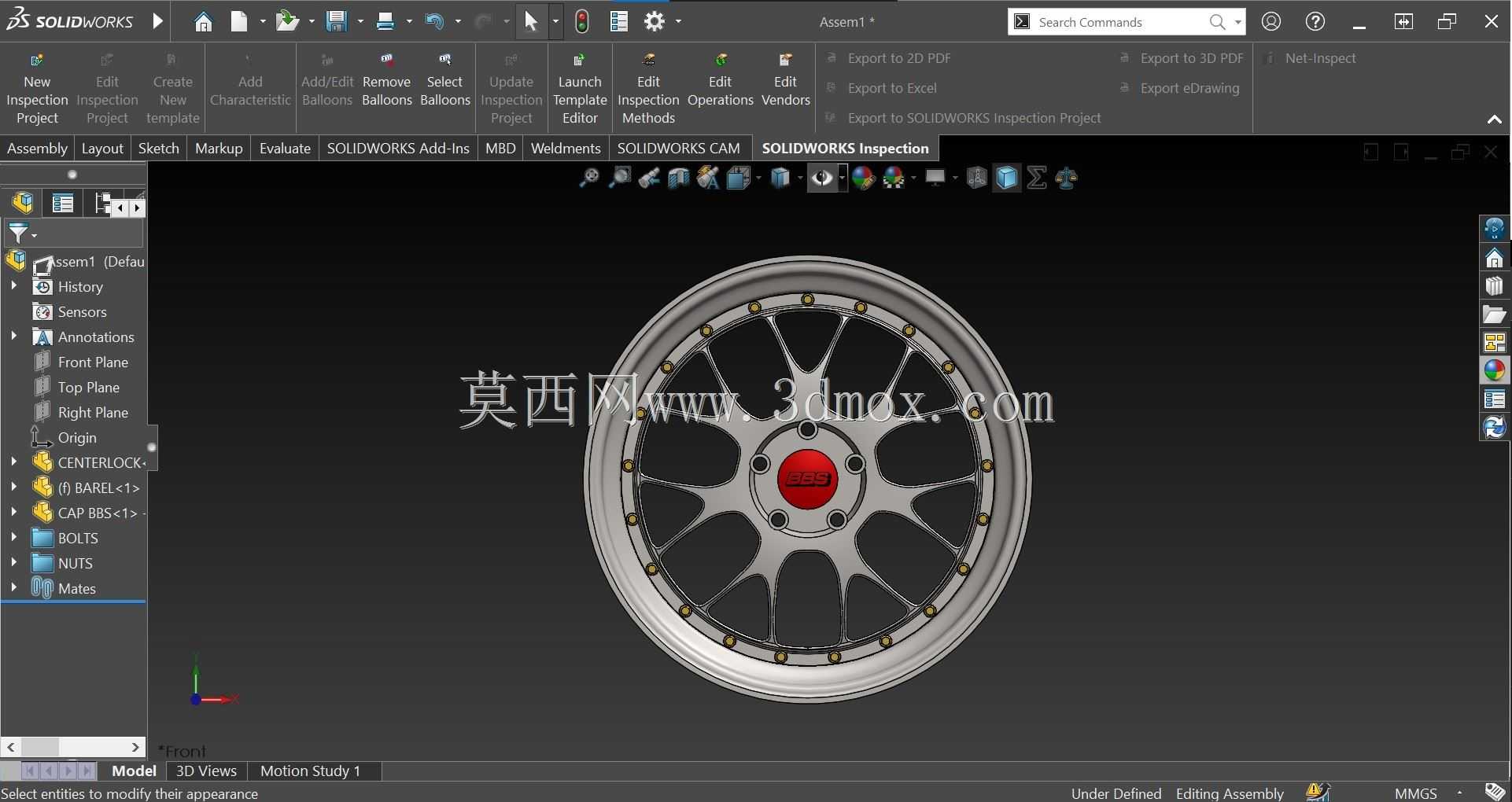Click the Display Style icon
Viewport: 1512px width, 802px height.
tap(780, 178)
